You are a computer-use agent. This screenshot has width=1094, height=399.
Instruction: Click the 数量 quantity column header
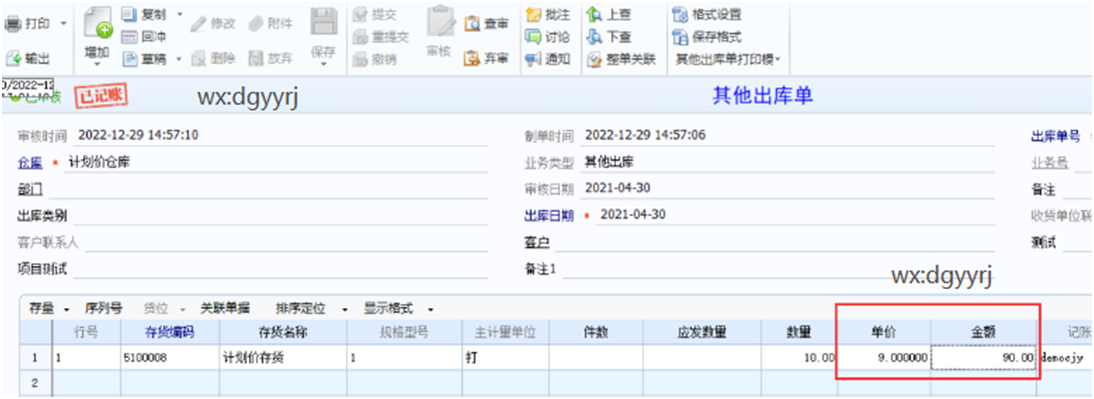tap(798, 332)
